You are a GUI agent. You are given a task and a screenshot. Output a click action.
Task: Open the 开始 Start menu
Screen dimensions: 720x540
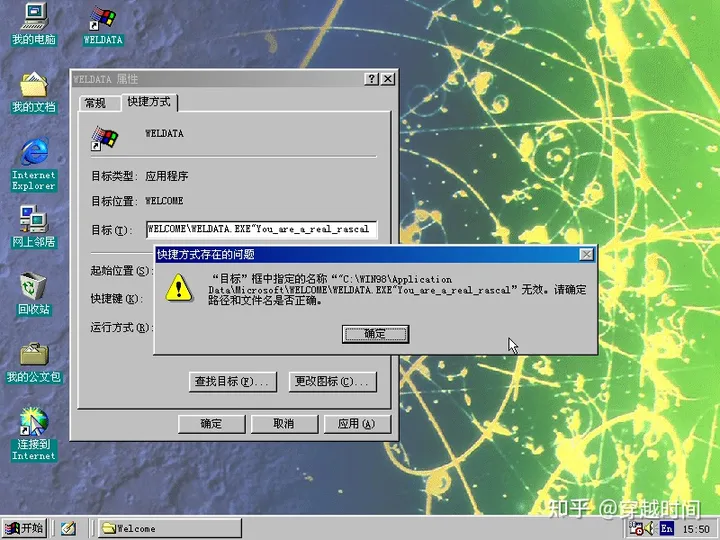point(24,528)
